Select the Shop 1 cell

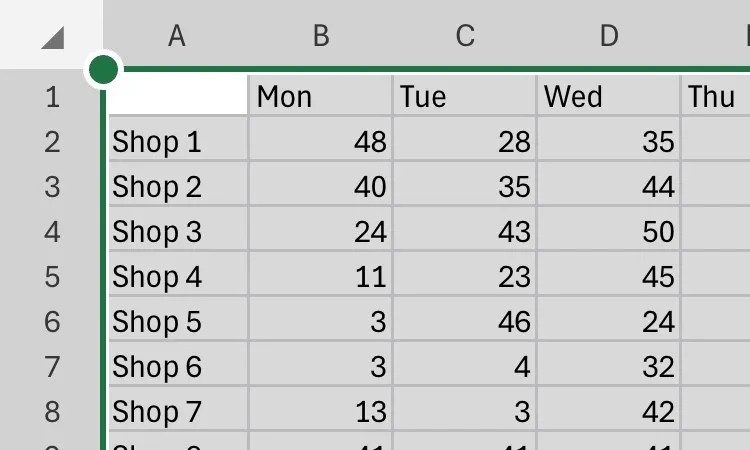(177, 142)
